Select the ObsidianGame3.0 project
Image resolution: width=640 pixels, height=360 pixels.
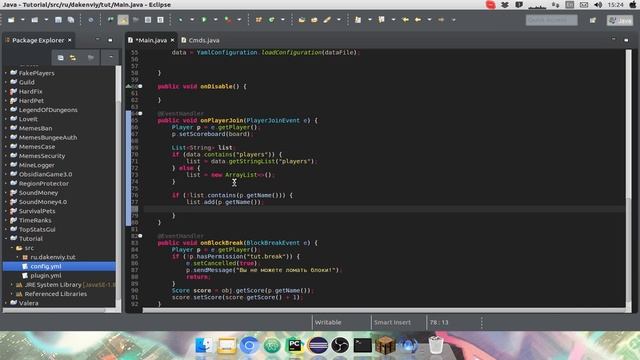(45, 174)
